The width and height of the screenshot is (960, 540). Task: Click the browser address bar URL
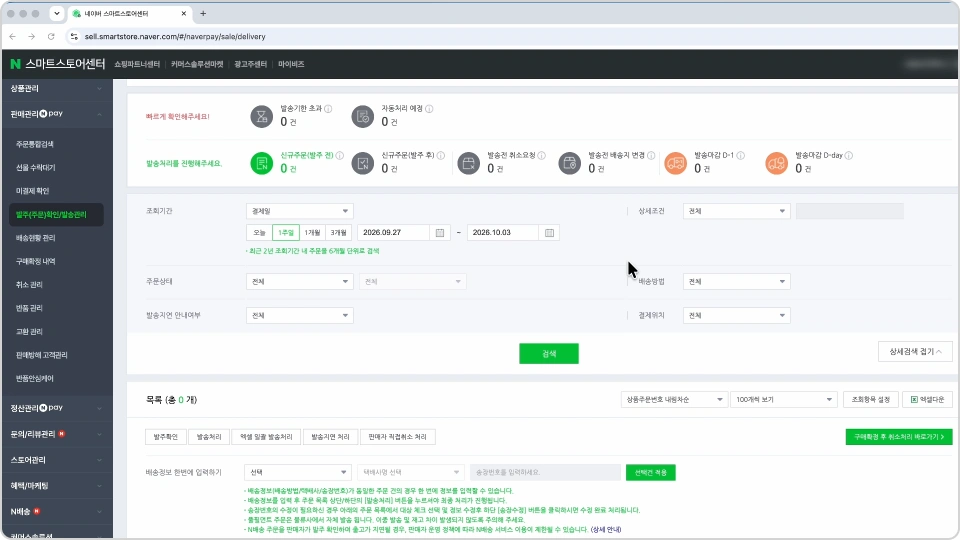pos(175,37)
